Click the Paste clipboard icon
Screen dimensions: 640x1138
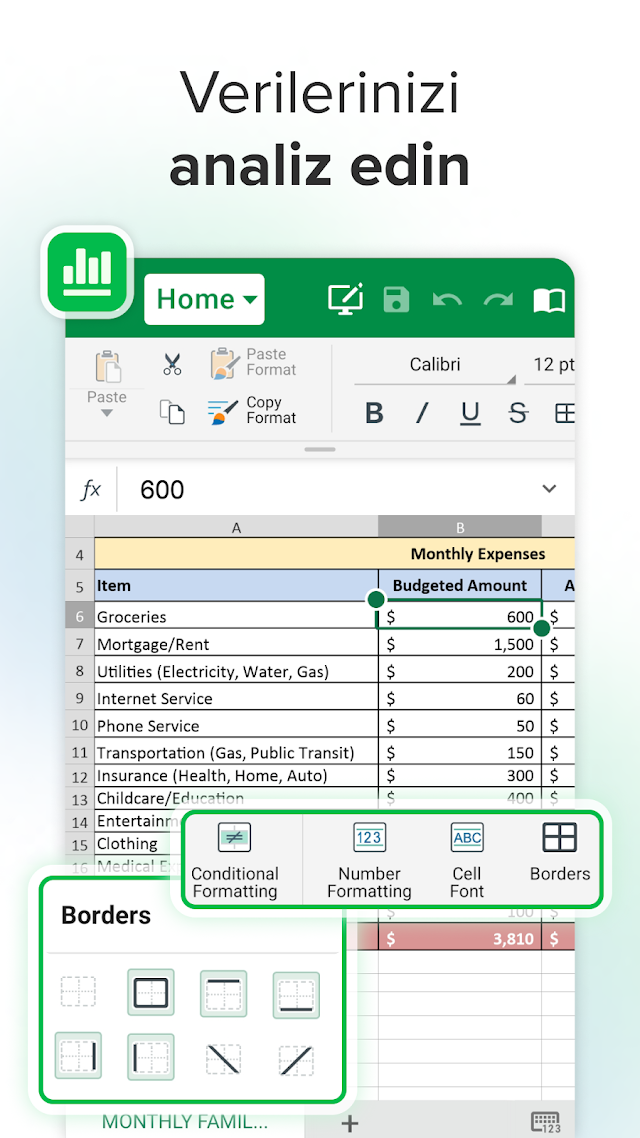click(x=107, y=367)
